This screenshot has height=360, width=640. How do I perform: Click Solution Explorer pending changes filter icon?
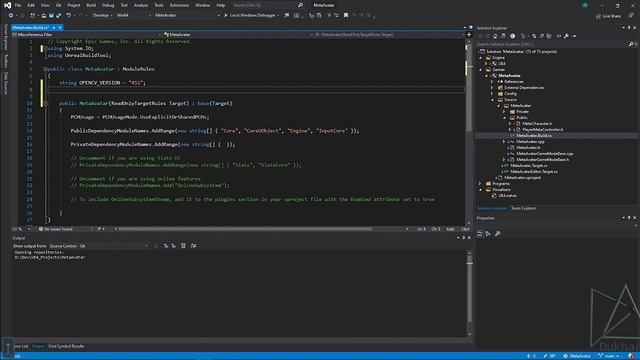(513, 36)
